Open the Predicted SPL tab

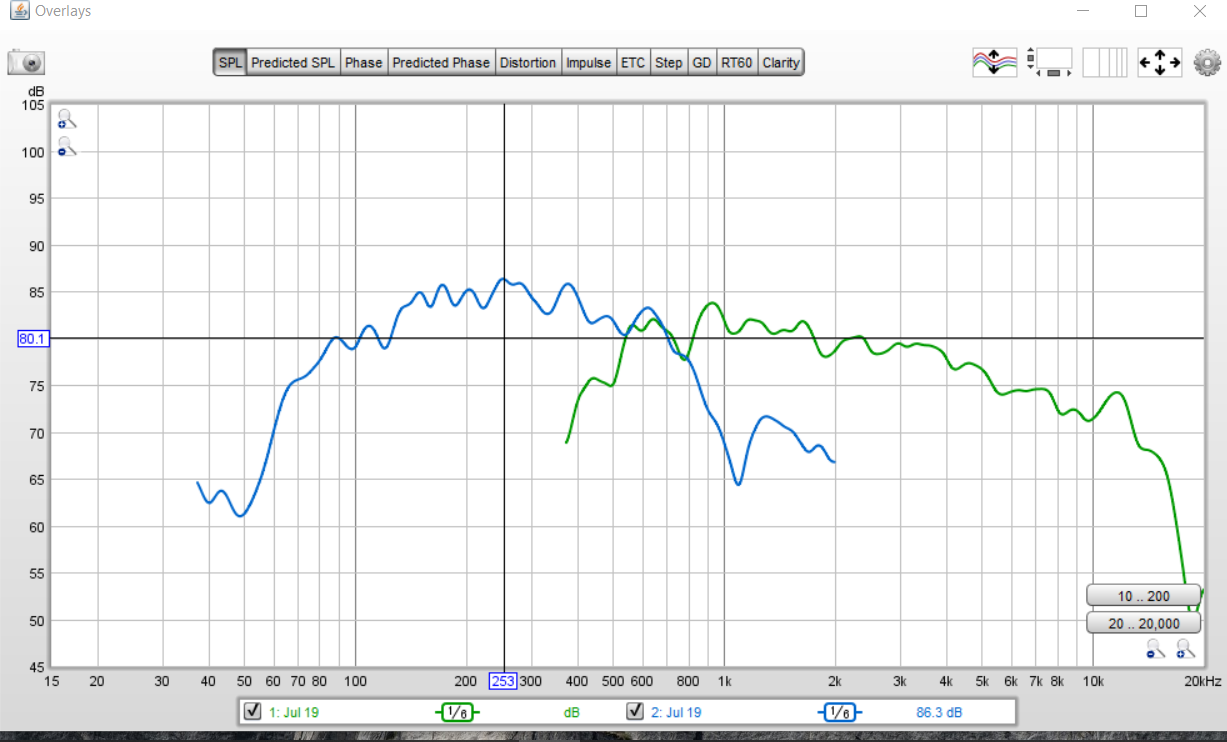(x=293, y=62)
